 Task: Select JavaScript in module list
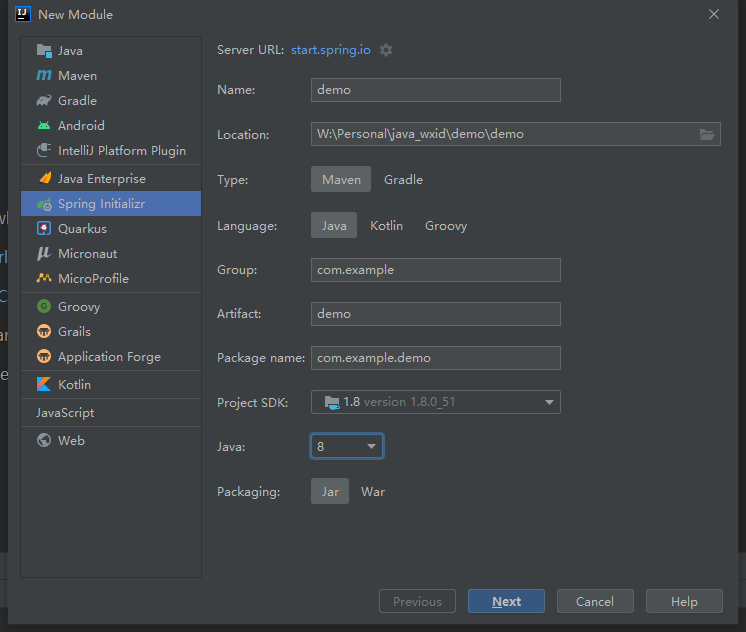coord(111,413)
